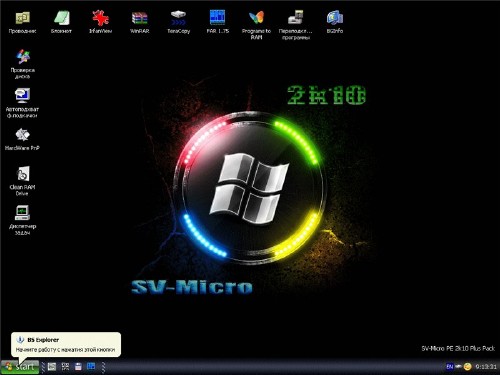The height and width of the screenshot is (375, 500).
Task: Click the first quick launch icon beside start
Action: tap(52, 367)
